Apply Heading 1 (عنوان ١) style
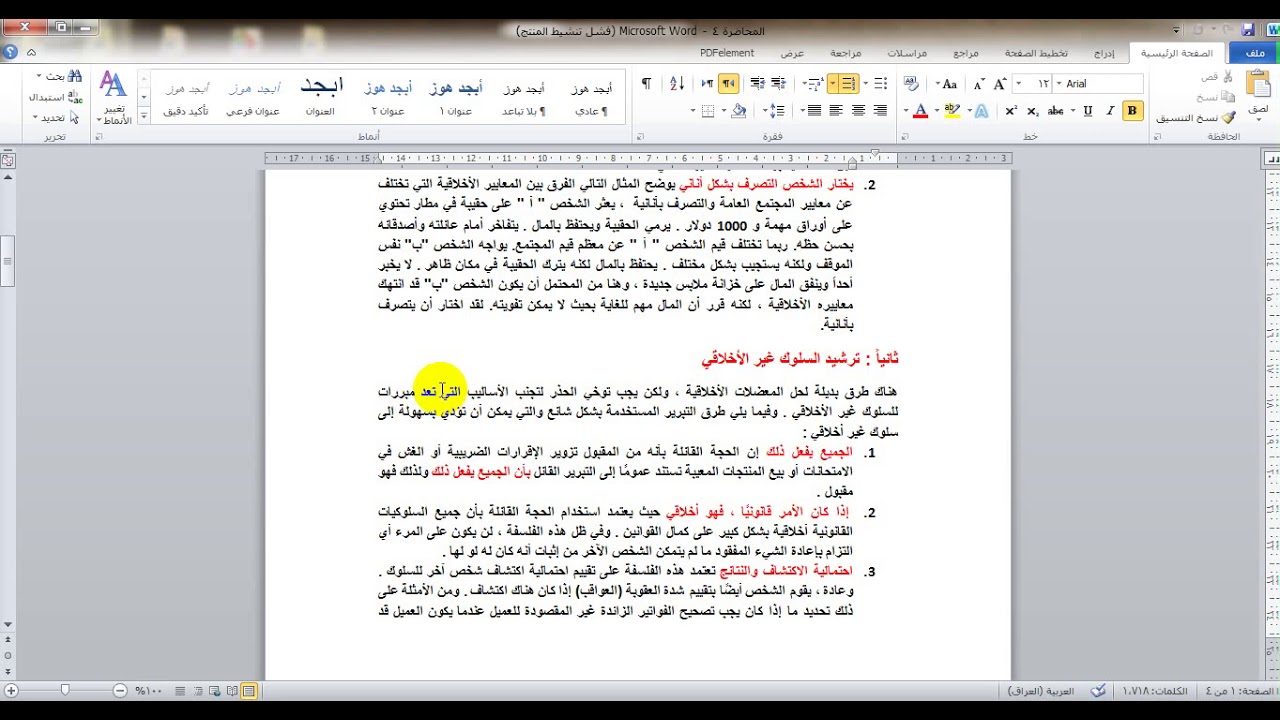Viewport: 1280px width, 720px height. [456, 98]
